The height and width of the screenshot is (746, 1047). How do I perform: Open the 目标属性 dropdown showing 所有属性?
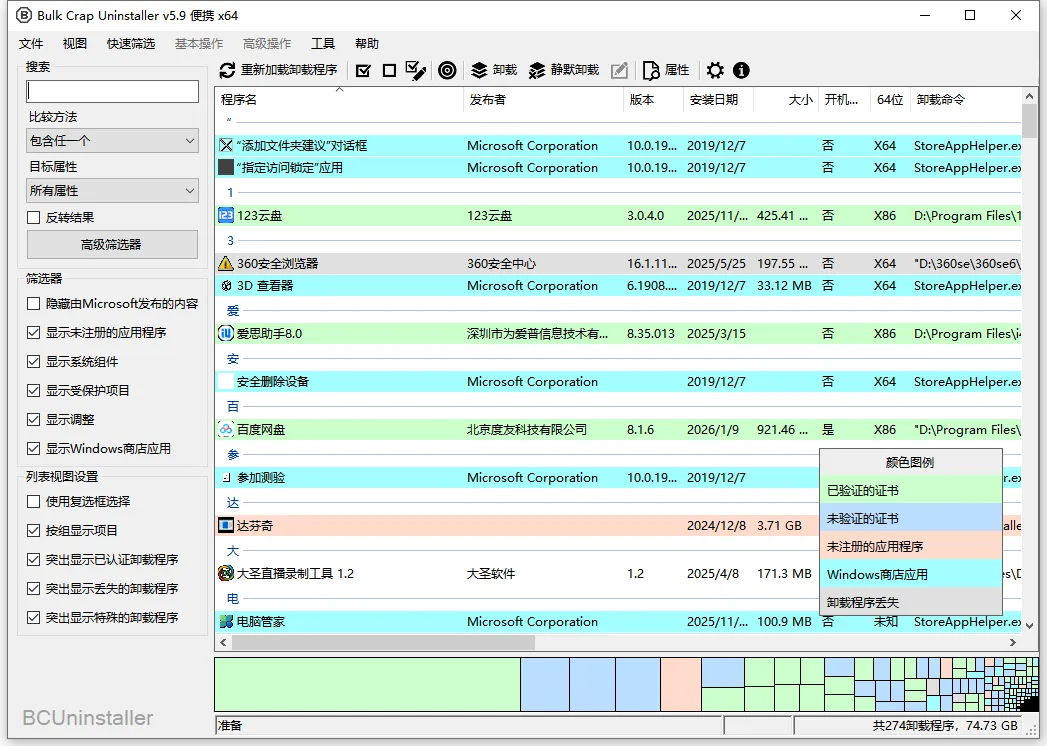coord(112,190)
